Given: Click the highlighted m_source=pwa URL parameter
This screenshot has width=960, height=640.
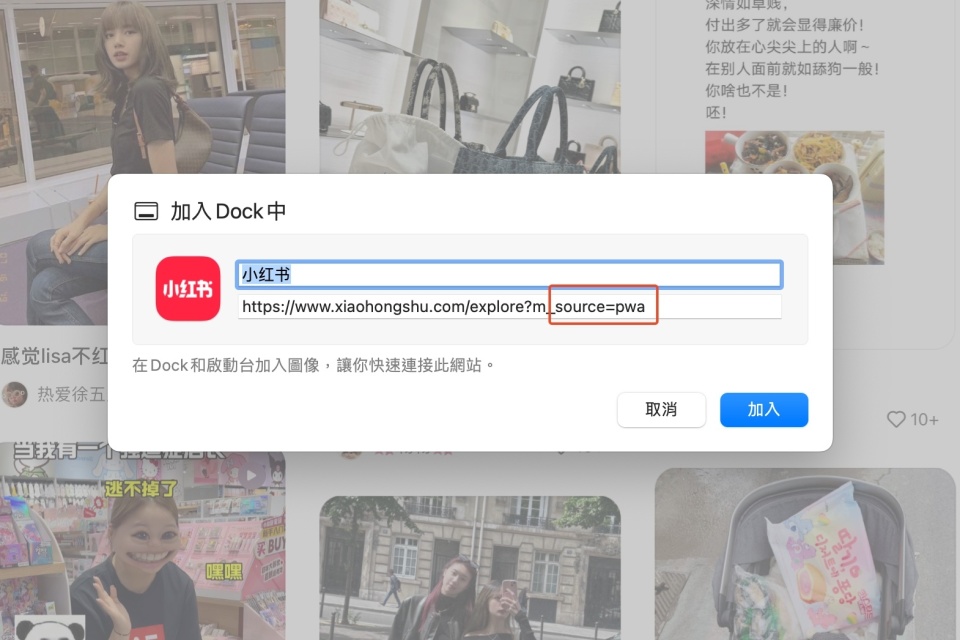Looking at the screenshot, I should point(601,307).
